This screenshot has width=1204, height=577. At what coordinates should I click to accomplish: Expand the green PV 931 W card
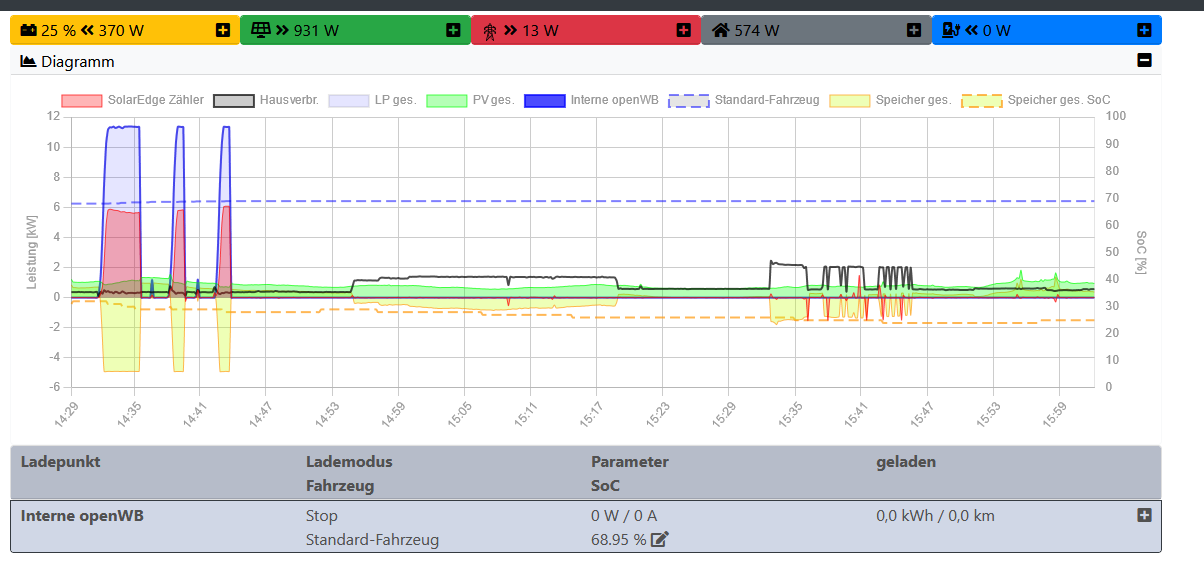point(453,31)
